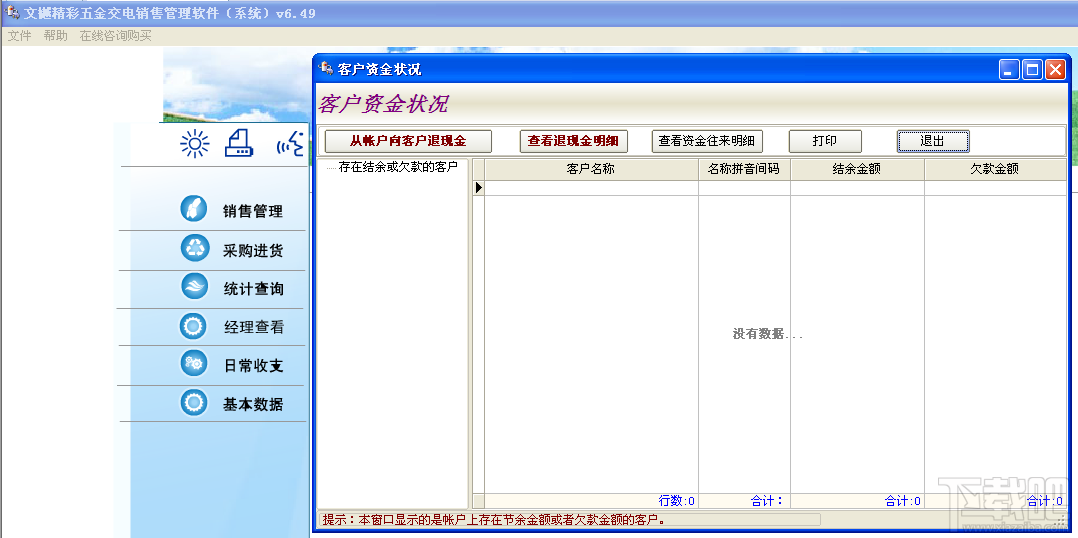Screen dimensions: 1078x538
Task: Click the current-row arrow indicator in grid
Action: pos(479,188)
